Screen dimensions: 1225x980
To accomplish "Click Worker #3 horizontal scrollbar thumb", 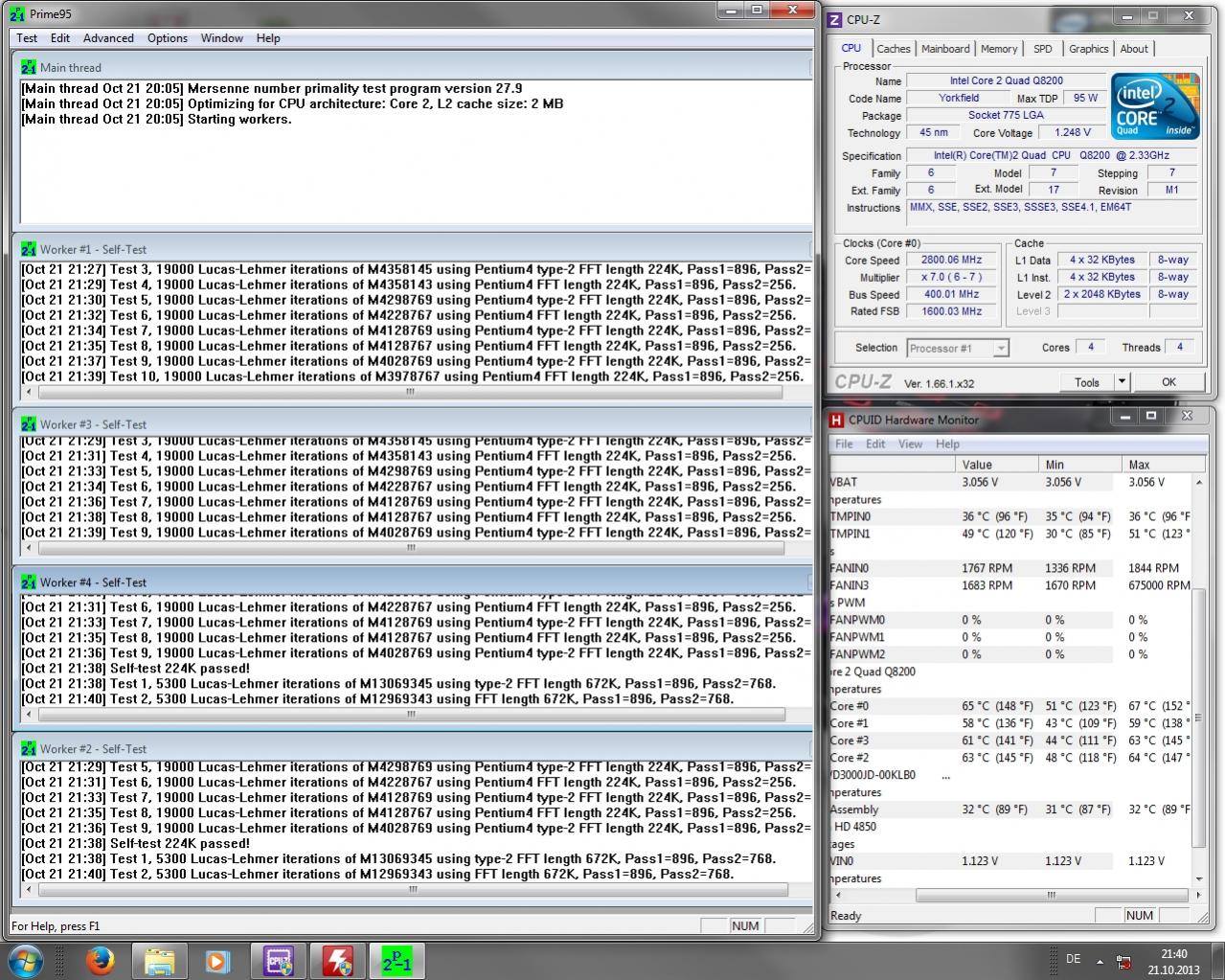I will pos(411,548).
